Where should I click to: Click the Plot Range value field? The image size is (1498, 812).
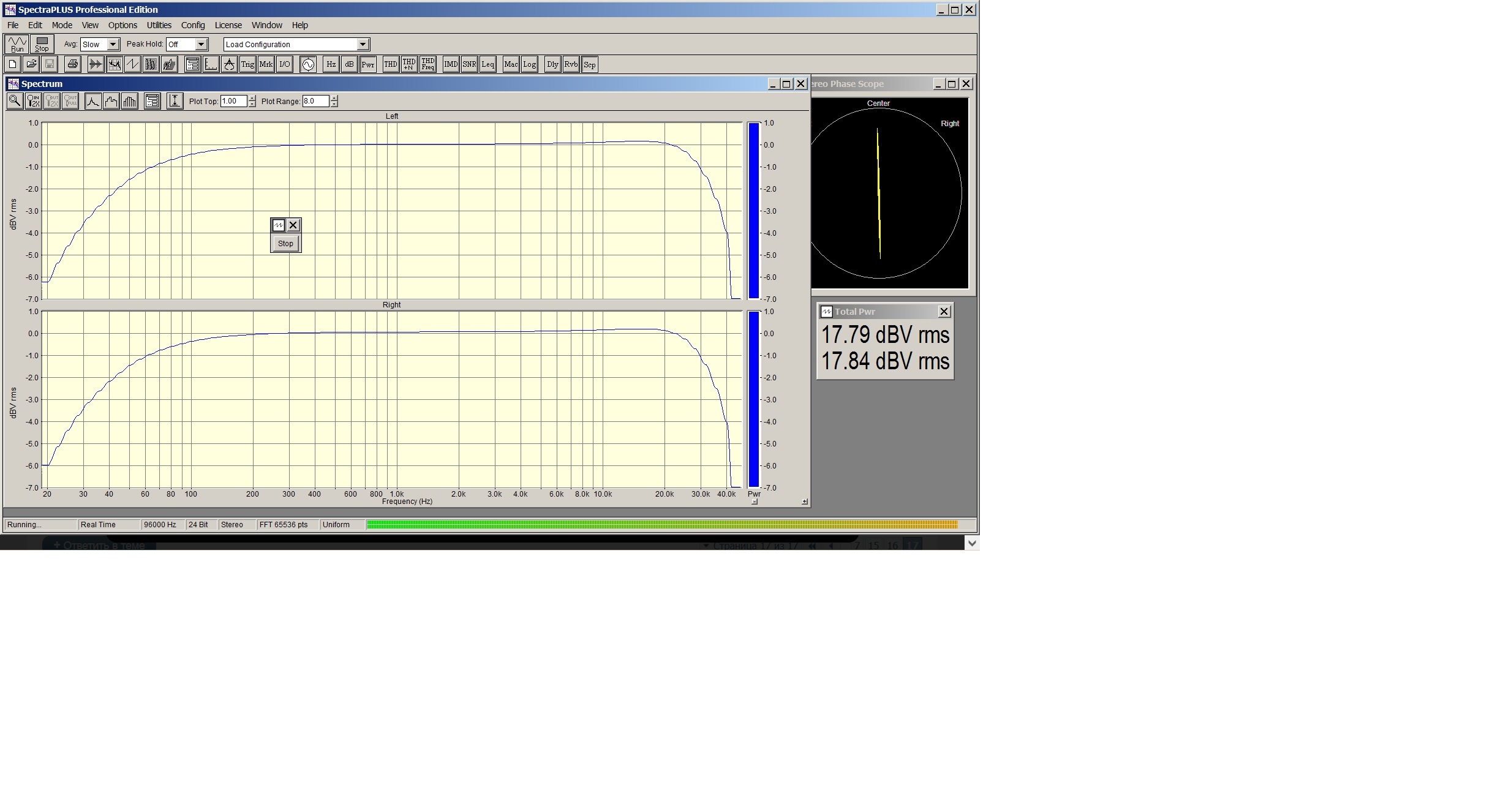315,101
